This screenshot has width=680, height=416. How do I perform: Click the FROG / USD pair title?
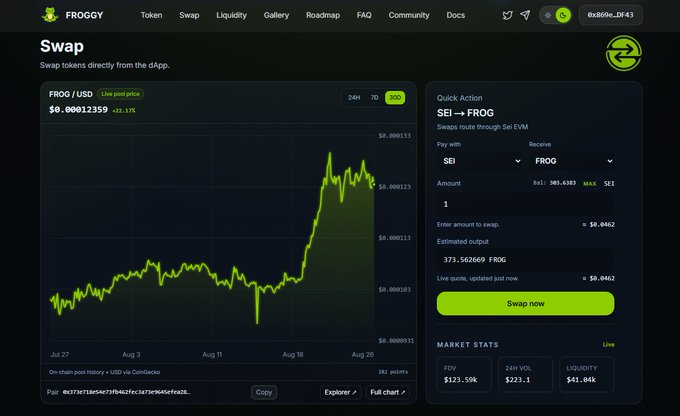tap(71, 94)
